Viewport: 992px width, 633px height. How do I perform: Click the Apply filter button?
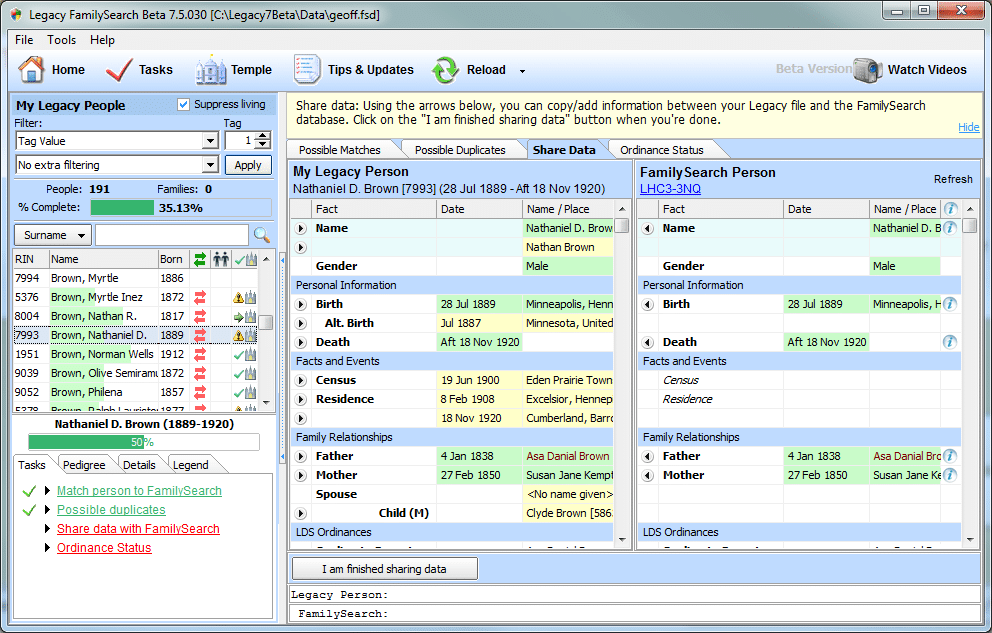248,165
